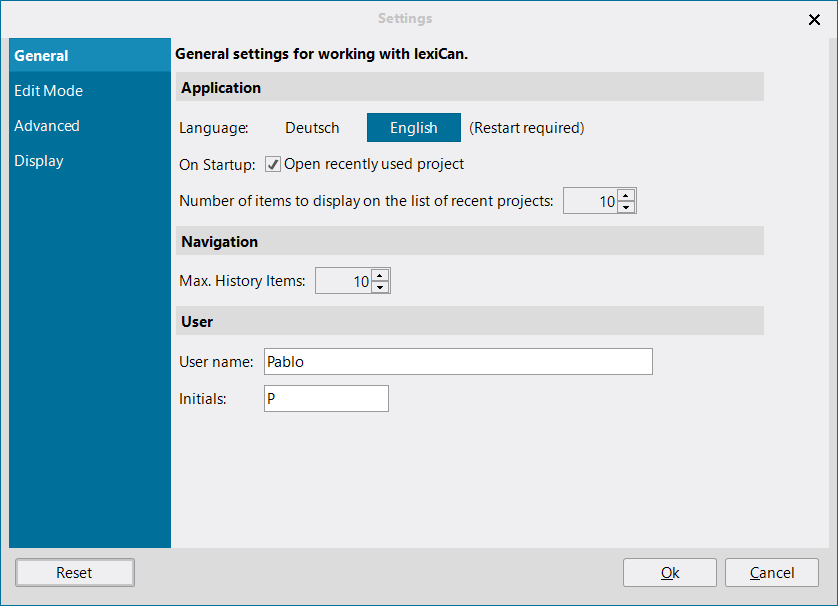The image size is (838, 606).
Task: Click into the Initials text box
Action: point(325,399)
